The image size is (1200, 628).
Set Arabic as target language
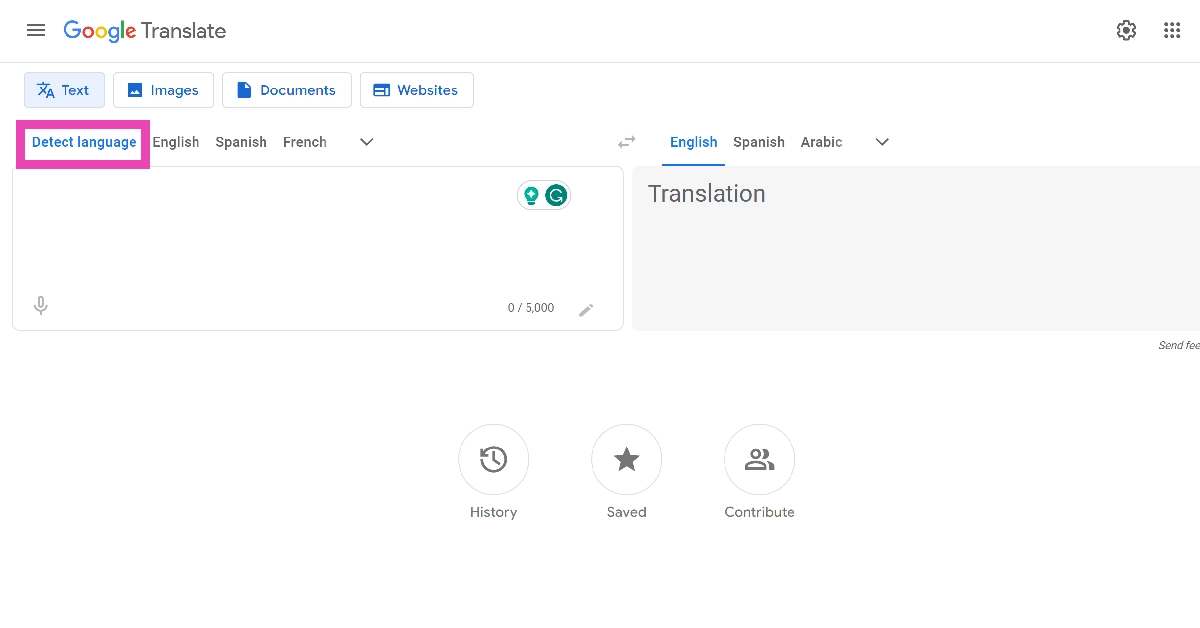[x=821, y=142]
